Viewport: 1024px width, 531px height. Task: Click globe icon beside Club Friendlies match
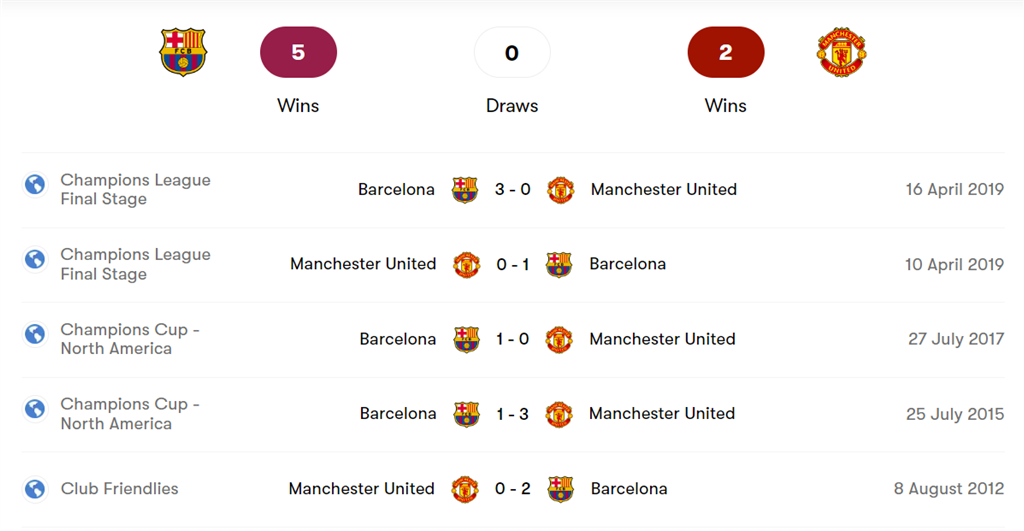pyautogui.click(x=35, y=489)
